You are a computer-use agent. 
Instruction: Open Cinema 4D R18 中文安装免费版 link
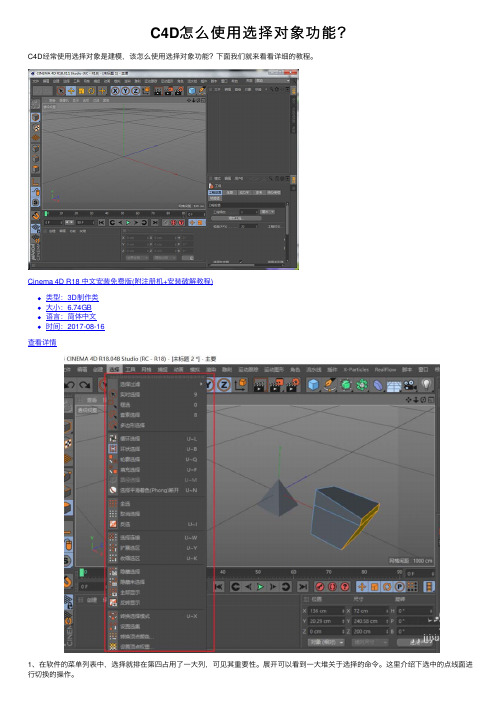tap(120, 281)
